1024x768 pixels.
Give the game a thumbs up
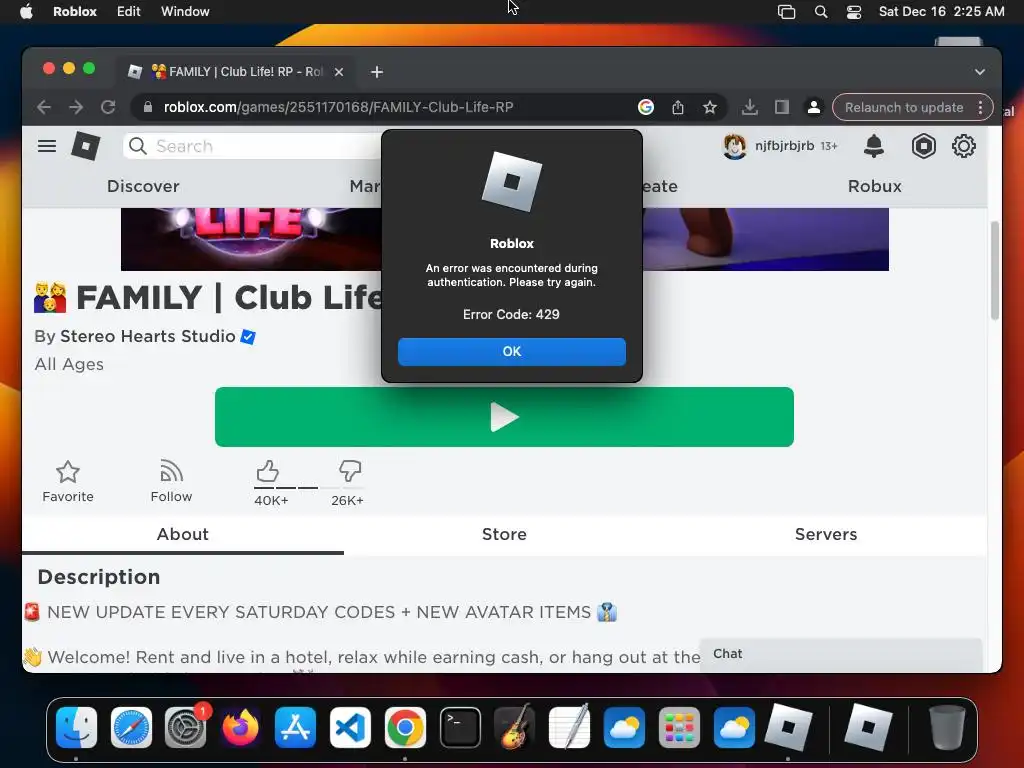tap(268, 471)
